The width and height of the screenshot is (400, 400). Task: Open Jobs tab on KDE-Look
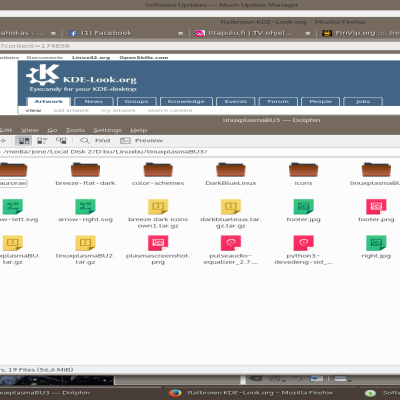click(x=363, y=101)
